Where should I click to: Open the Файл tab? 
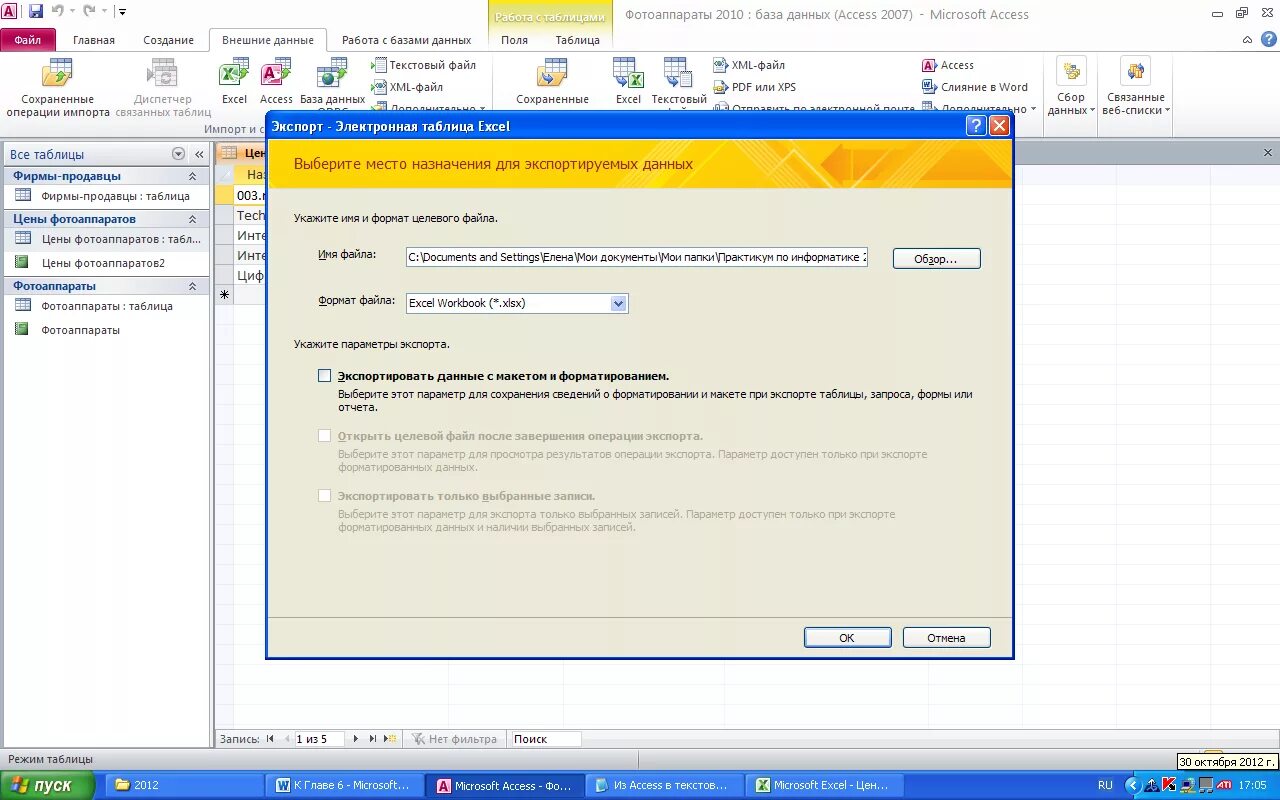[28, 40]
